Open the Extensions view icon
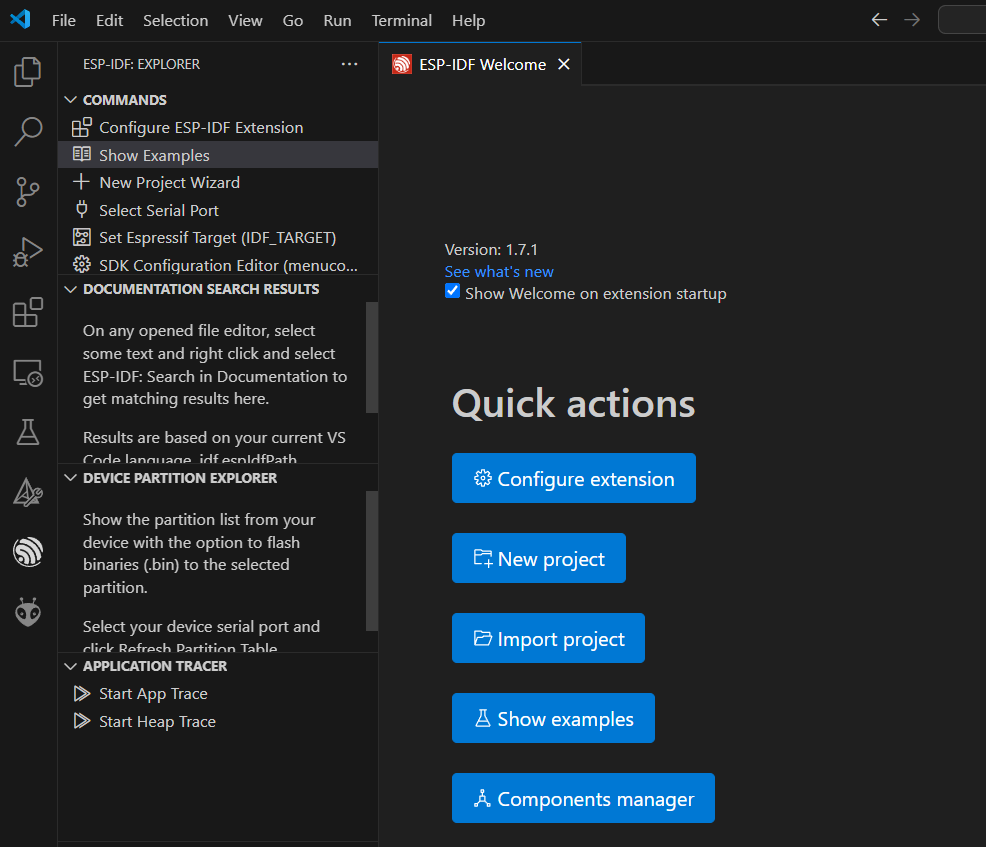 [28, 313]
